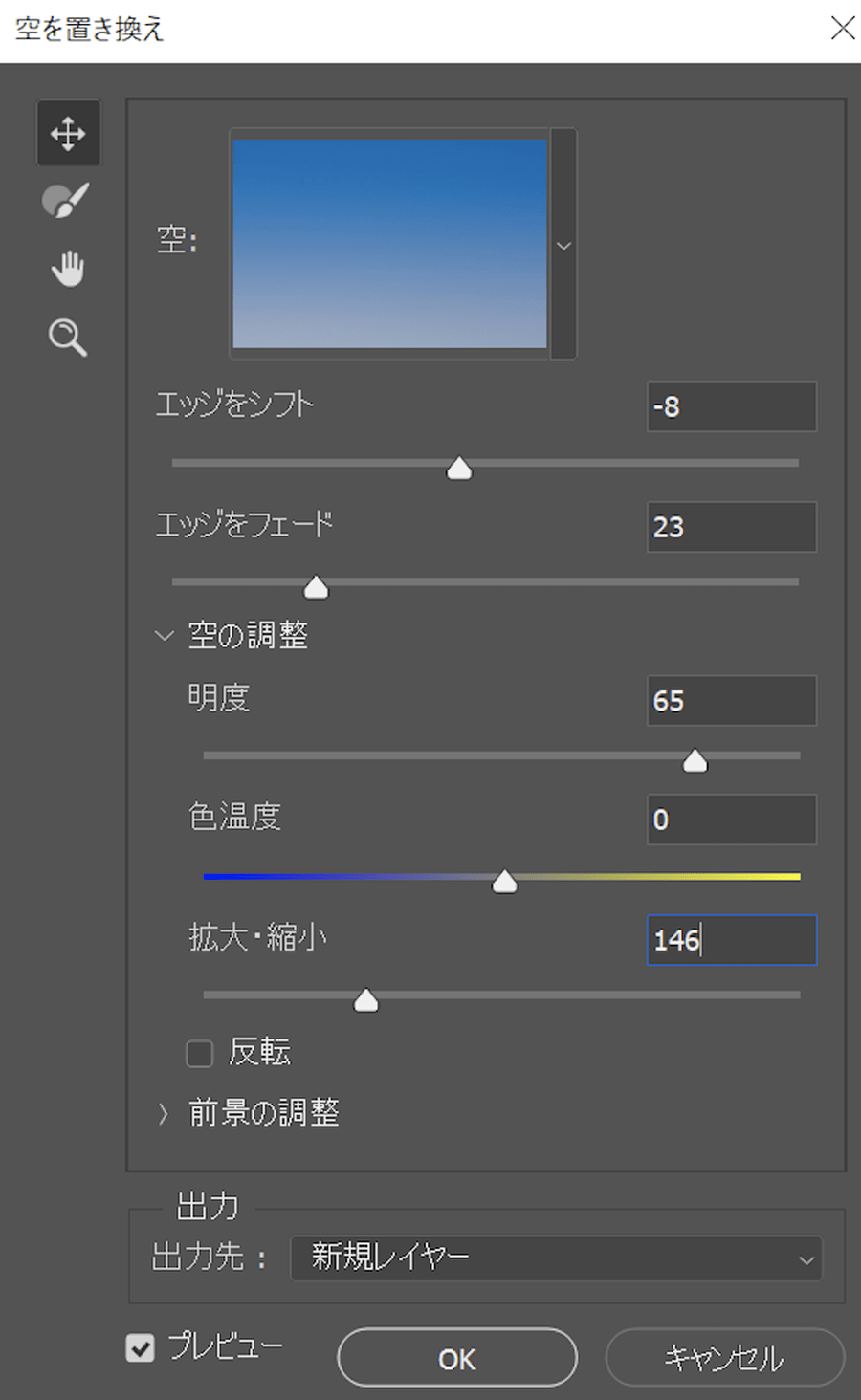Select the Sky Move tool
861x1400 pixels.
point(68,133)
